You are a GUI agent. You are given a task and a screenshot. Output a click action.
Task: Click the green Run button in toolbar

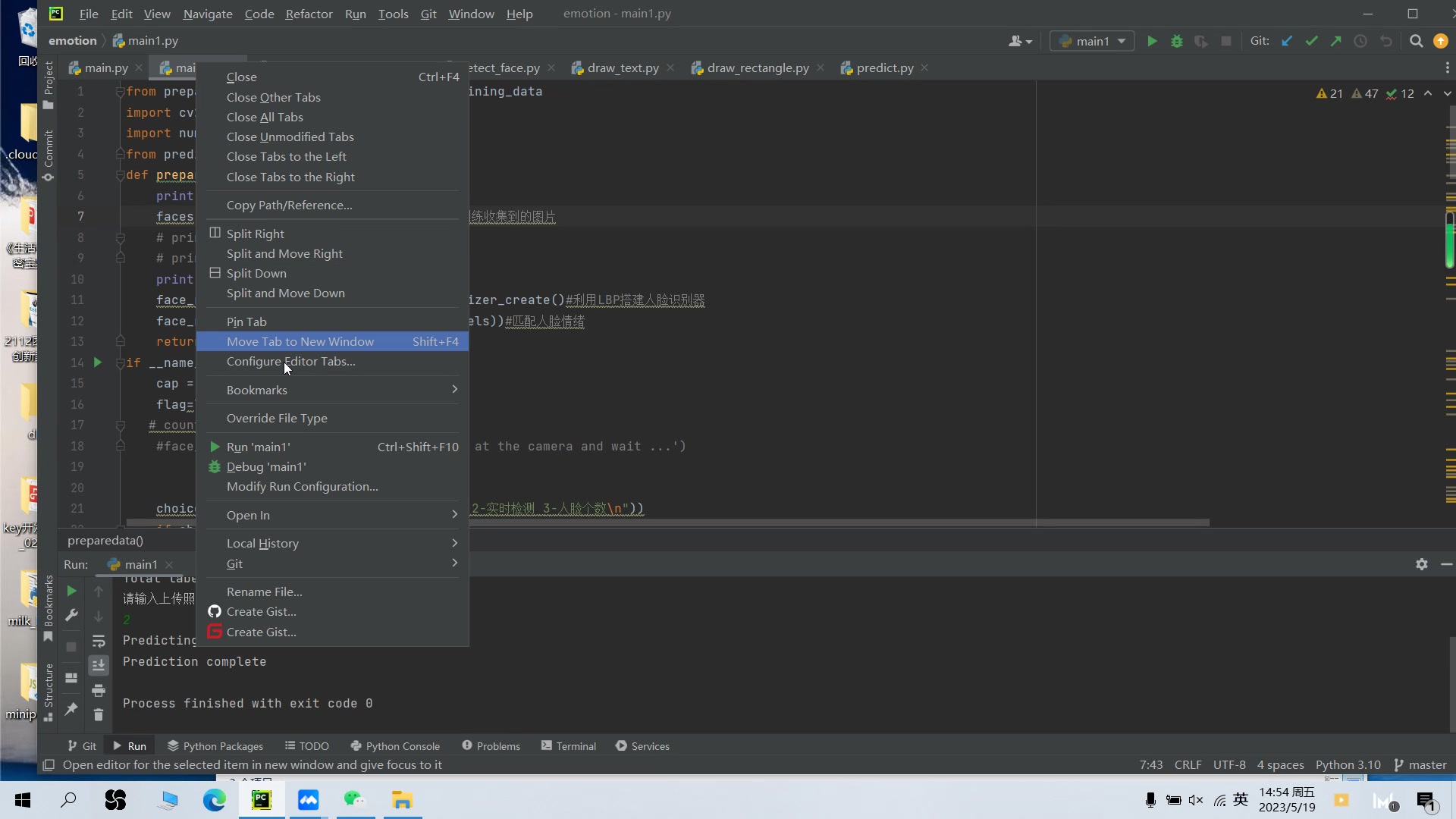tap(1152, 41)
